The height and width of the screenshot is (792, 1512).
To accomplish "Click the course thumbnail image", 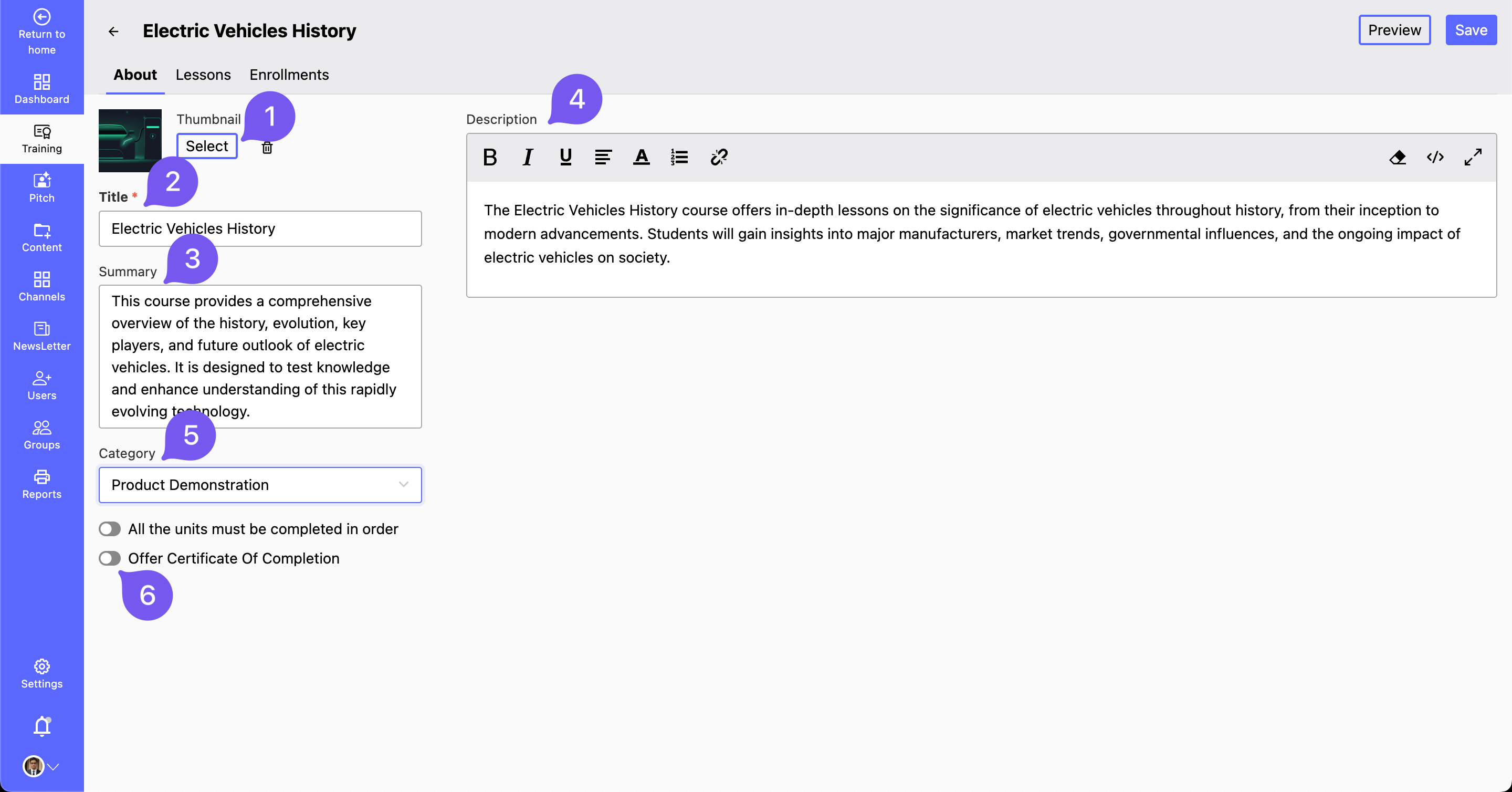I will (130, 140).
